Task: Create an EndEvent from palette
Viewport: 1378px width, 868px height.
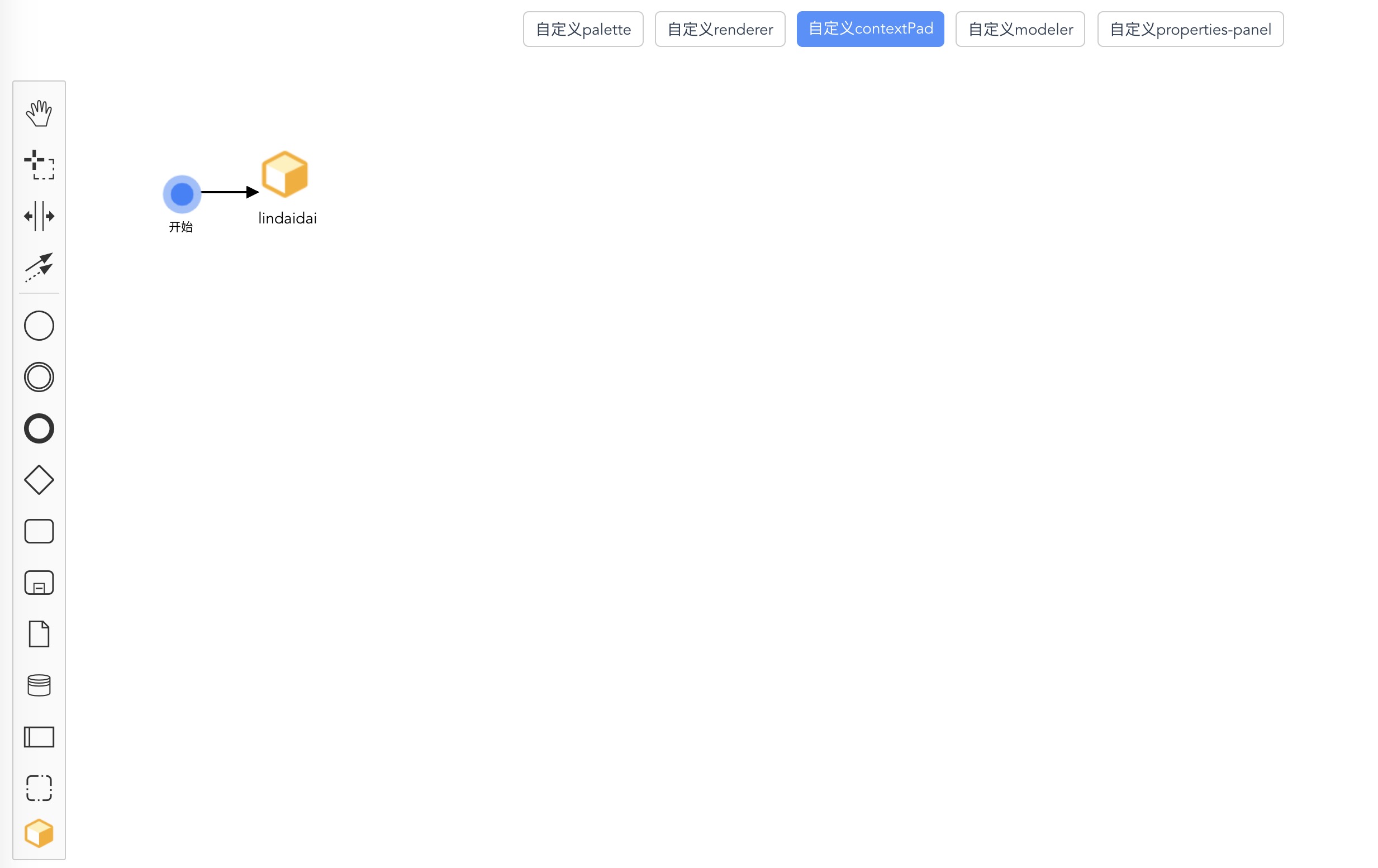Action: click(39, 428)
